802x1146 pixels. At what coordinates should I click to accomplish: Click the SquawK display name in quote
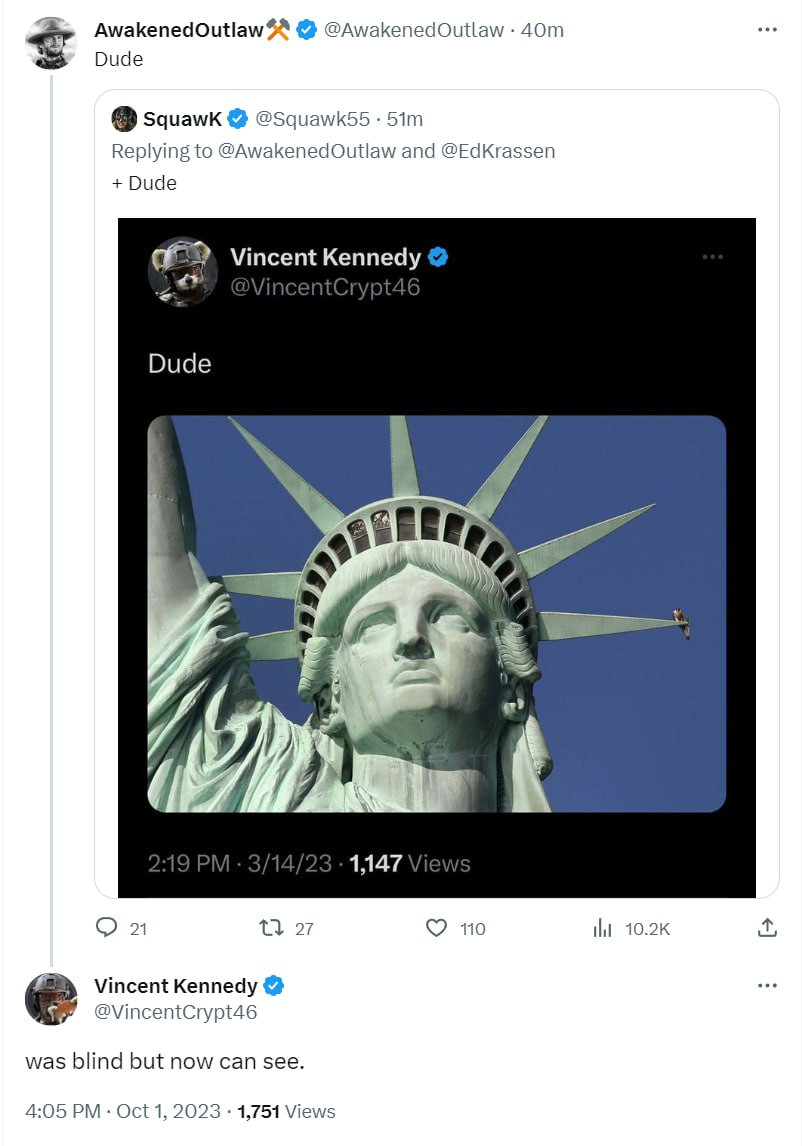[x=182, y=119]
